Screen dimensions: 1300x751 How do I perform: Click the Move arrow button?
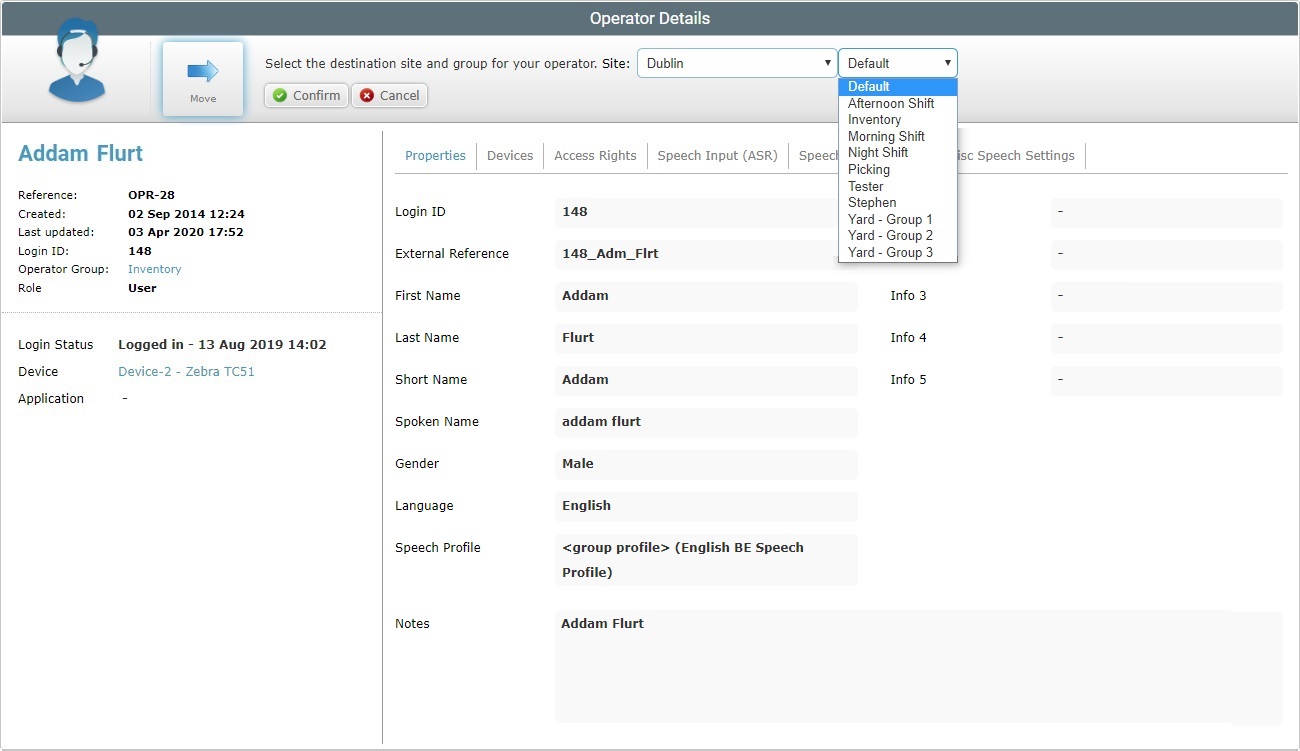[x=203, y=78]
